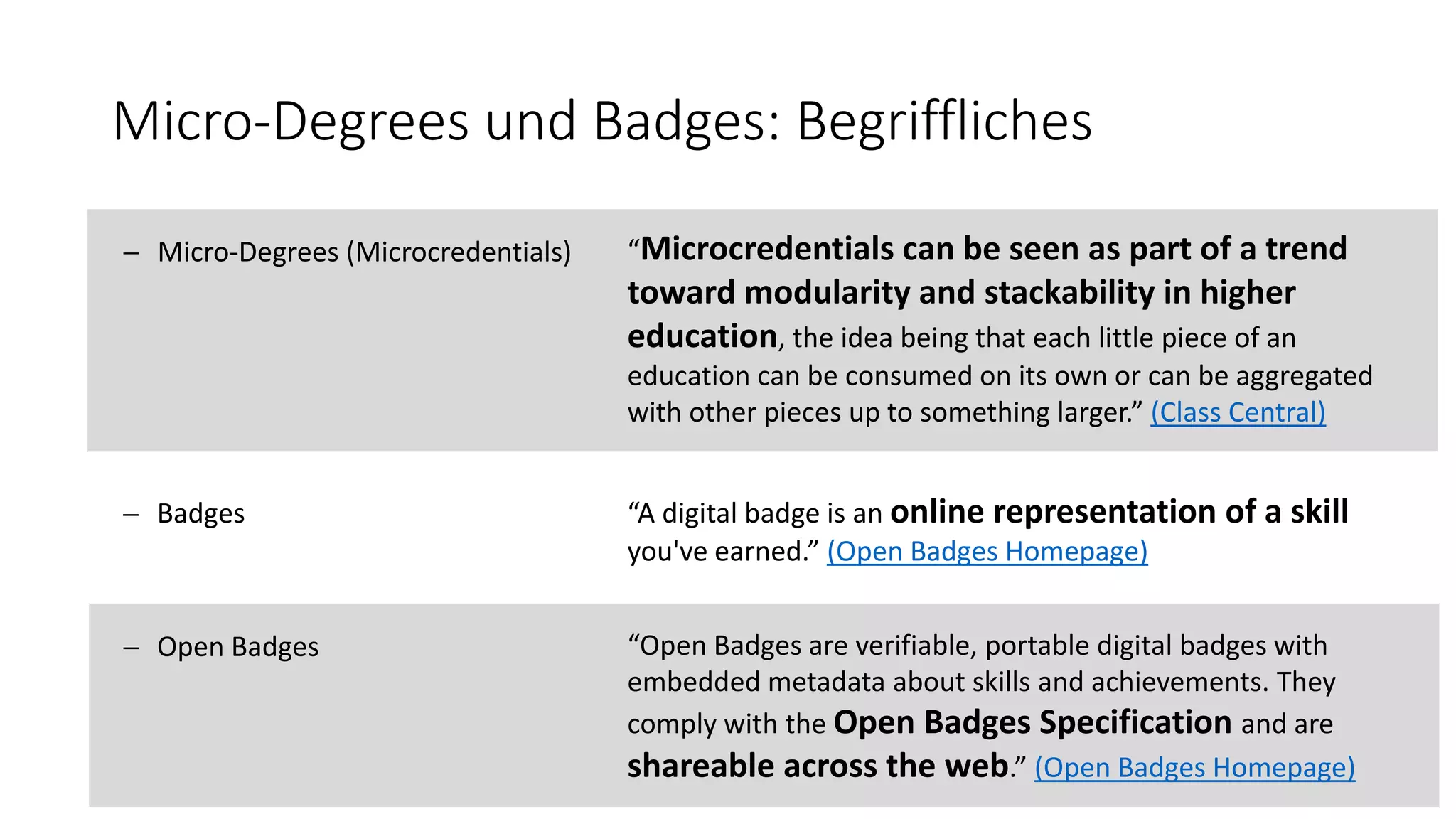Click the dash bullet before standalone Badges

131,515
